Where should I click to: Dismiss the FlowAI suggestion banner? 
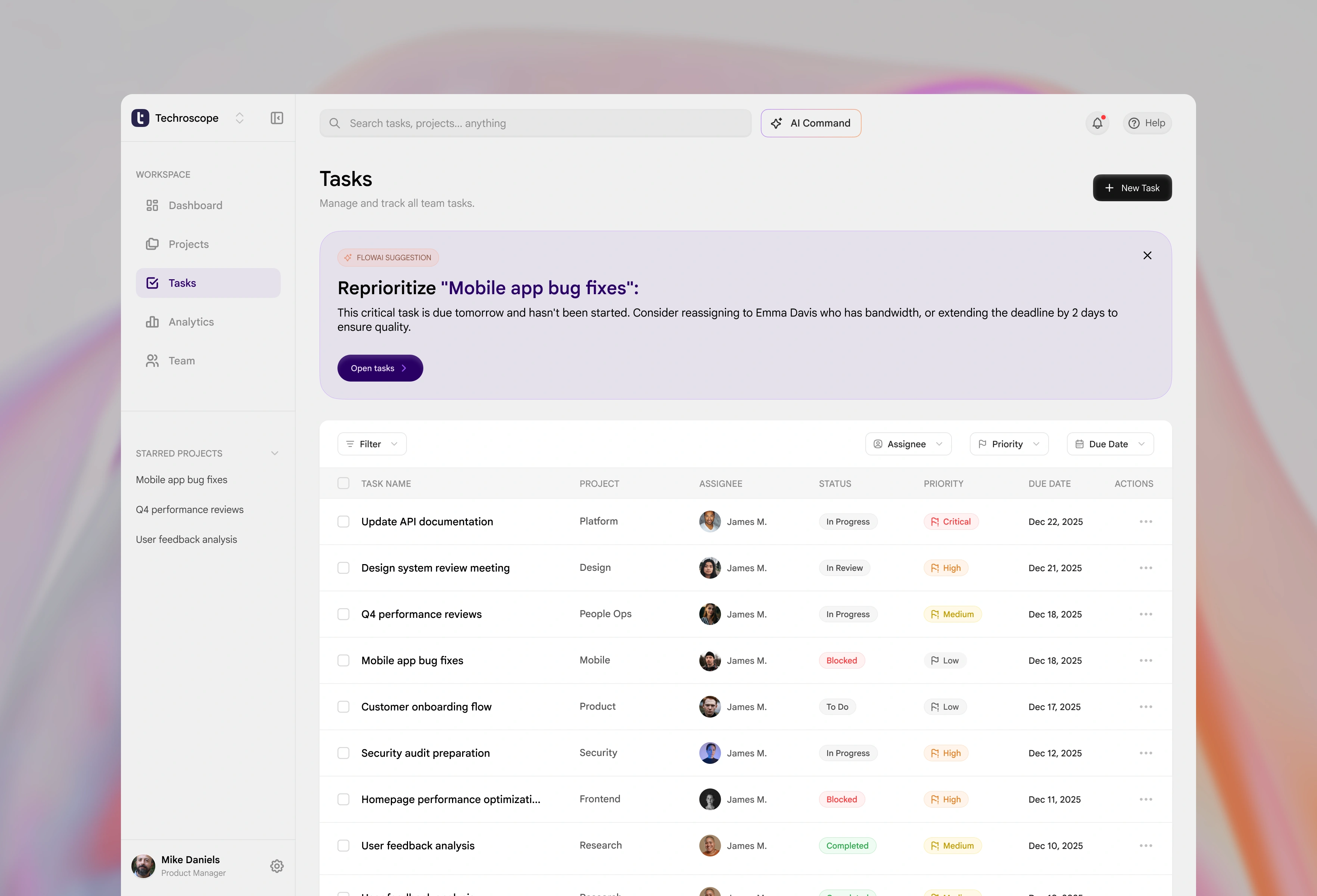(x=1147, y=256)
